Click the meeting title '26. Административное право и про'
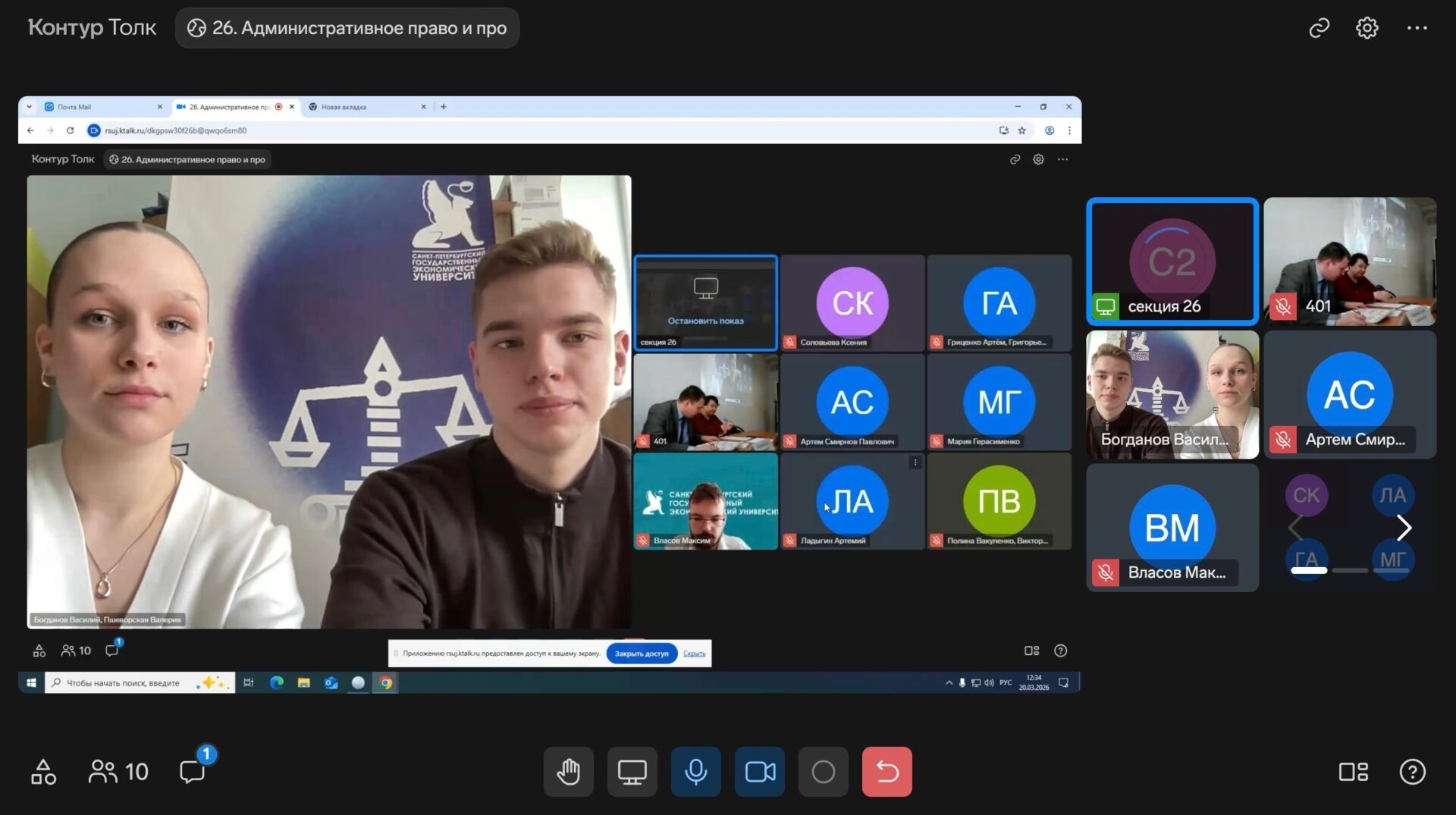The height and width of the screenshot is (815, 1456). coord(347,28)
